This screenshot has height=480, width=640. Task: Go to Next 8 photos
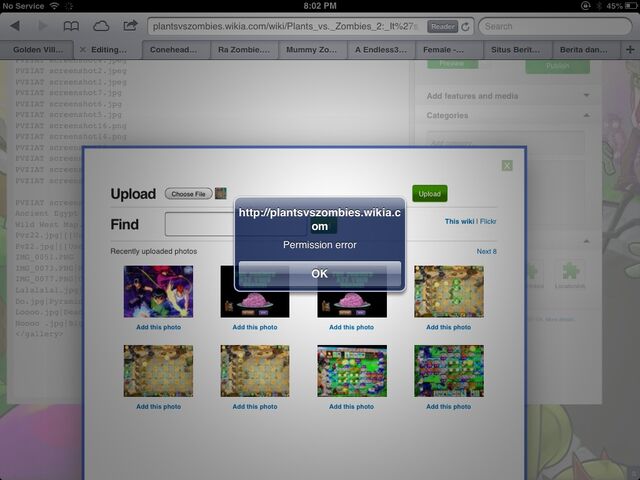click(x=487, y=251)
